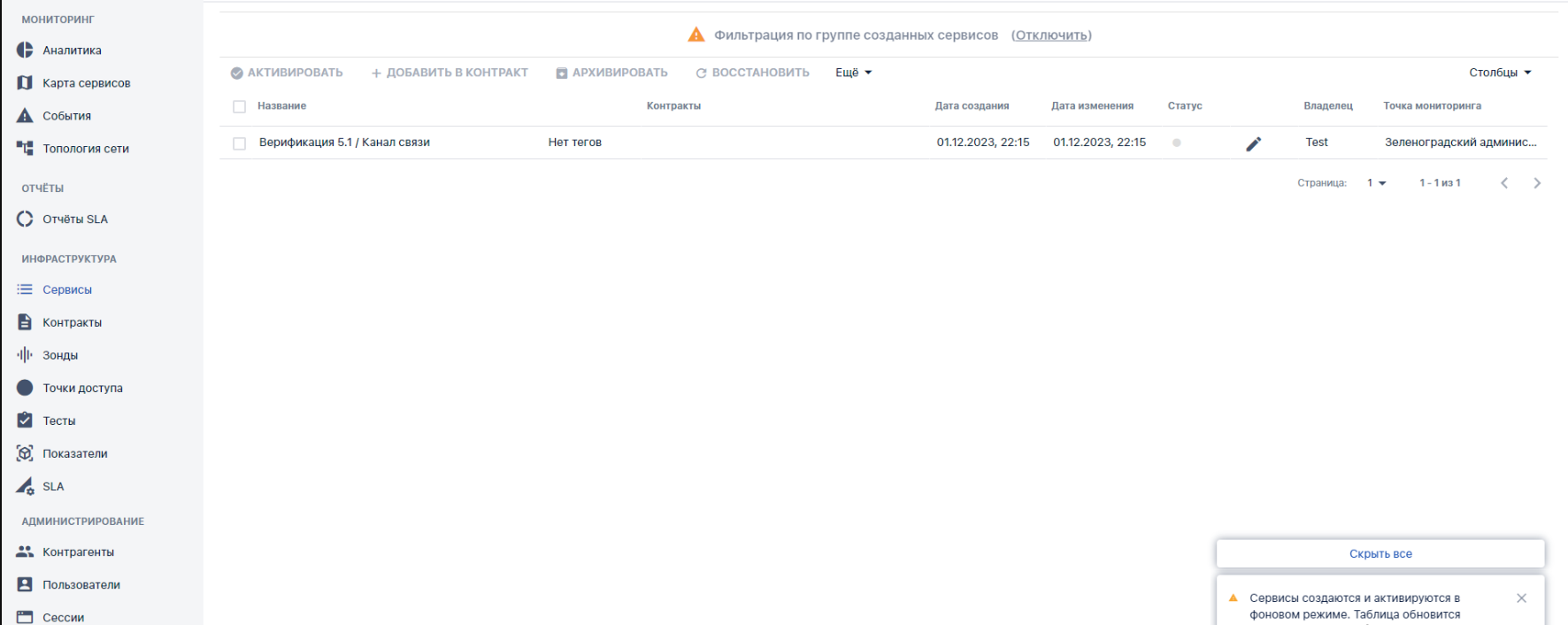Open the Analytics (Аналитика) sidebar icon
Viewport: 1568px width, 625px height.
tap(25, 50)
